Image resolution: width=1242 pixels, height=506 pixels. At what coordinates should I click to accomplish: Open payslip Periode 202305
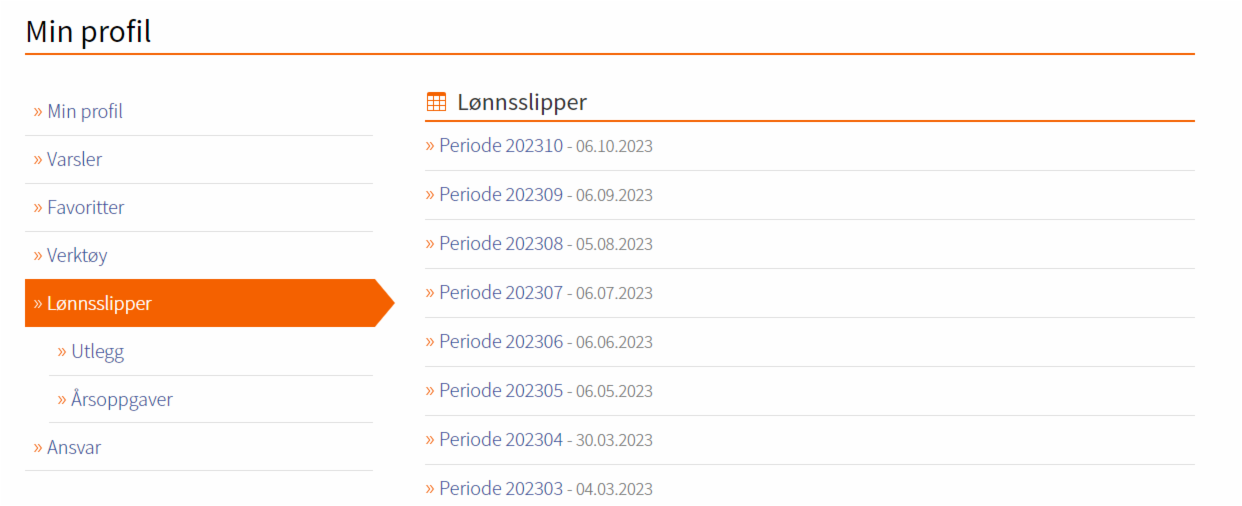pyautogui.click(x=501, y=390)
